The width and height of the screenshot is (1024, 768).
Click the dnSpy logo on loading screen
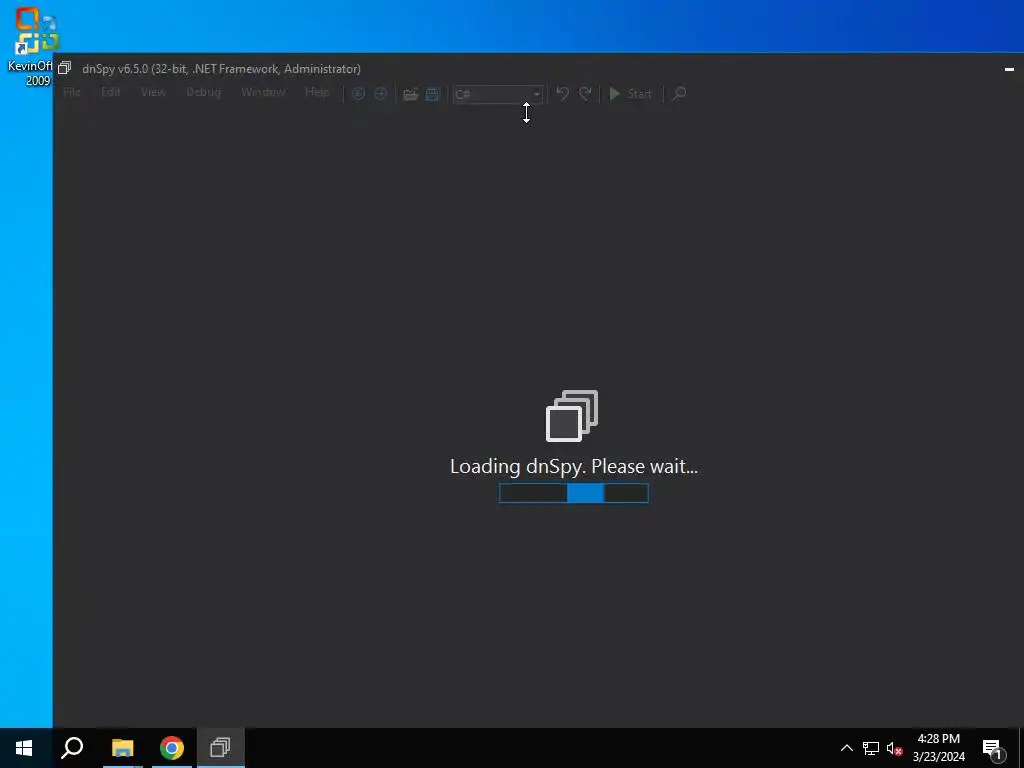tap(572, 416)
